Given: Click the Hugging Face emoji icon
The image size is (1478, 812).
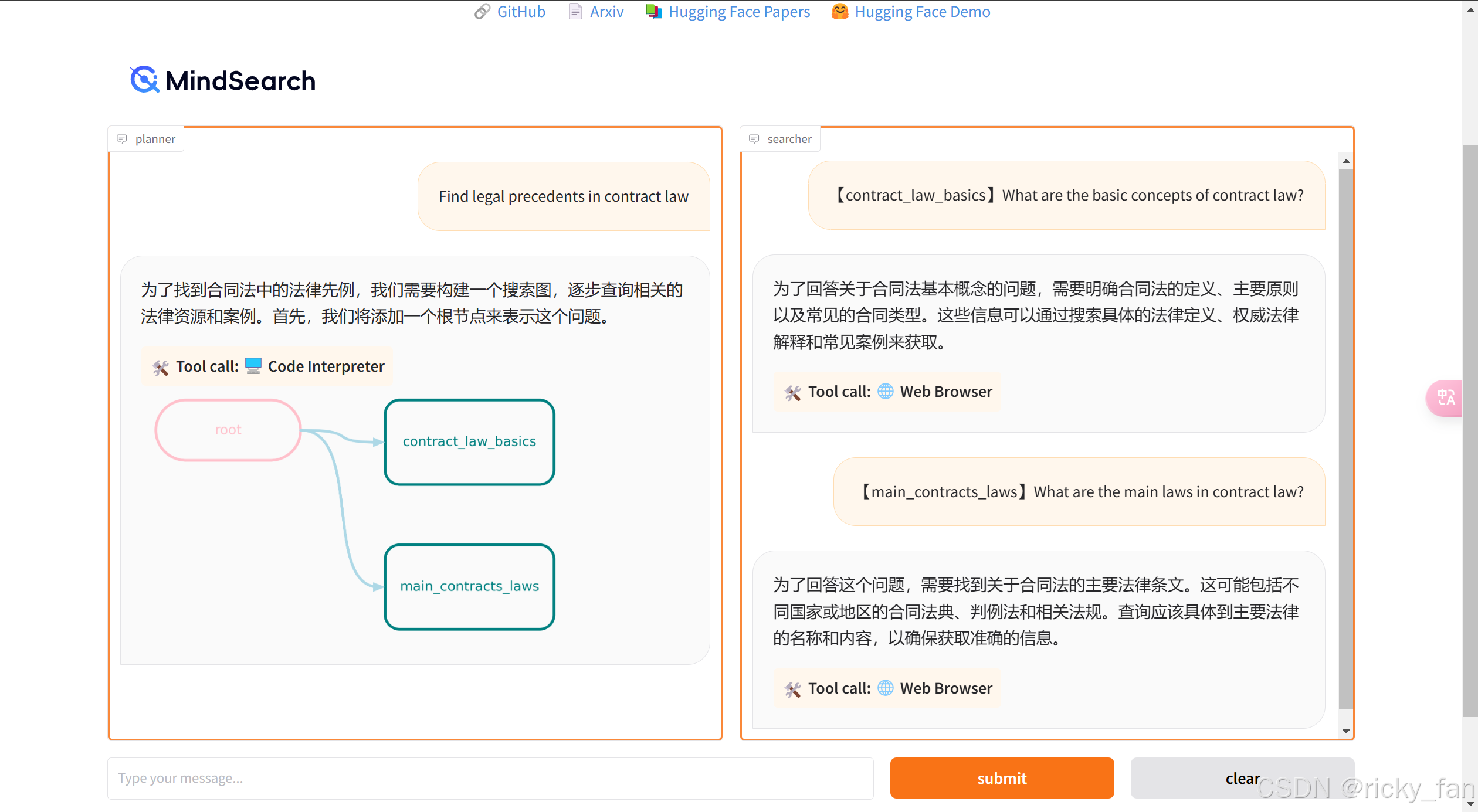Looking at the screenshot, I should (x=840, y=12).
